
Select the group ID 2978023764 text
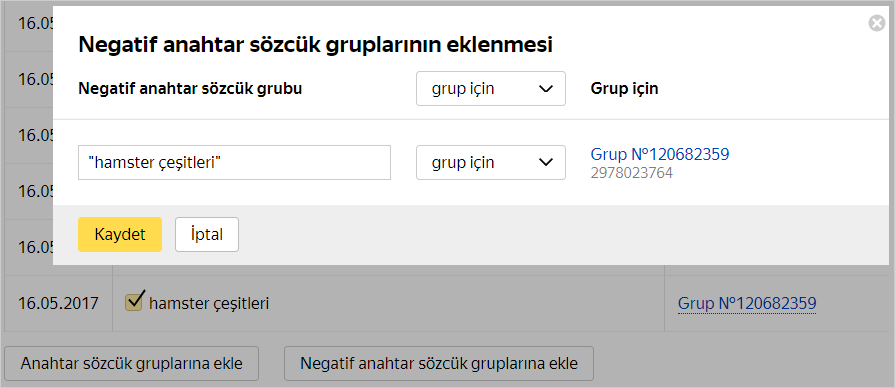(x=632, y=173)
